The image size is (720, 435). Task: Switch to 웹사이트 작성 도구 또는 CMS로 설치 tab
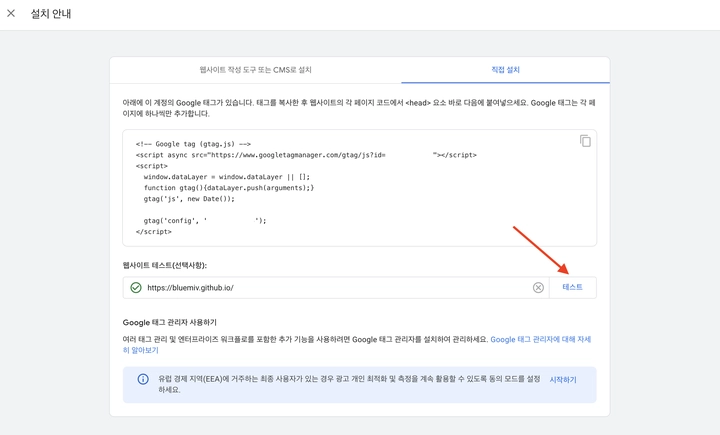point(255,70)
